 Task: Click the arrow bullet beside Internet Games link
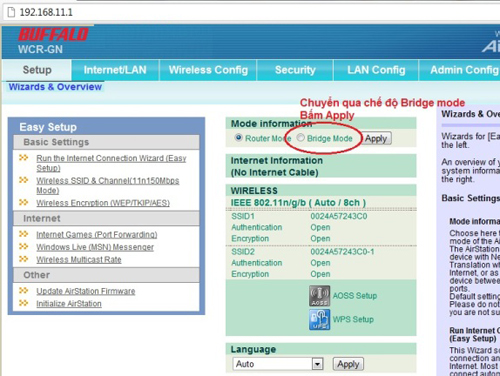[x=23, y=234]
